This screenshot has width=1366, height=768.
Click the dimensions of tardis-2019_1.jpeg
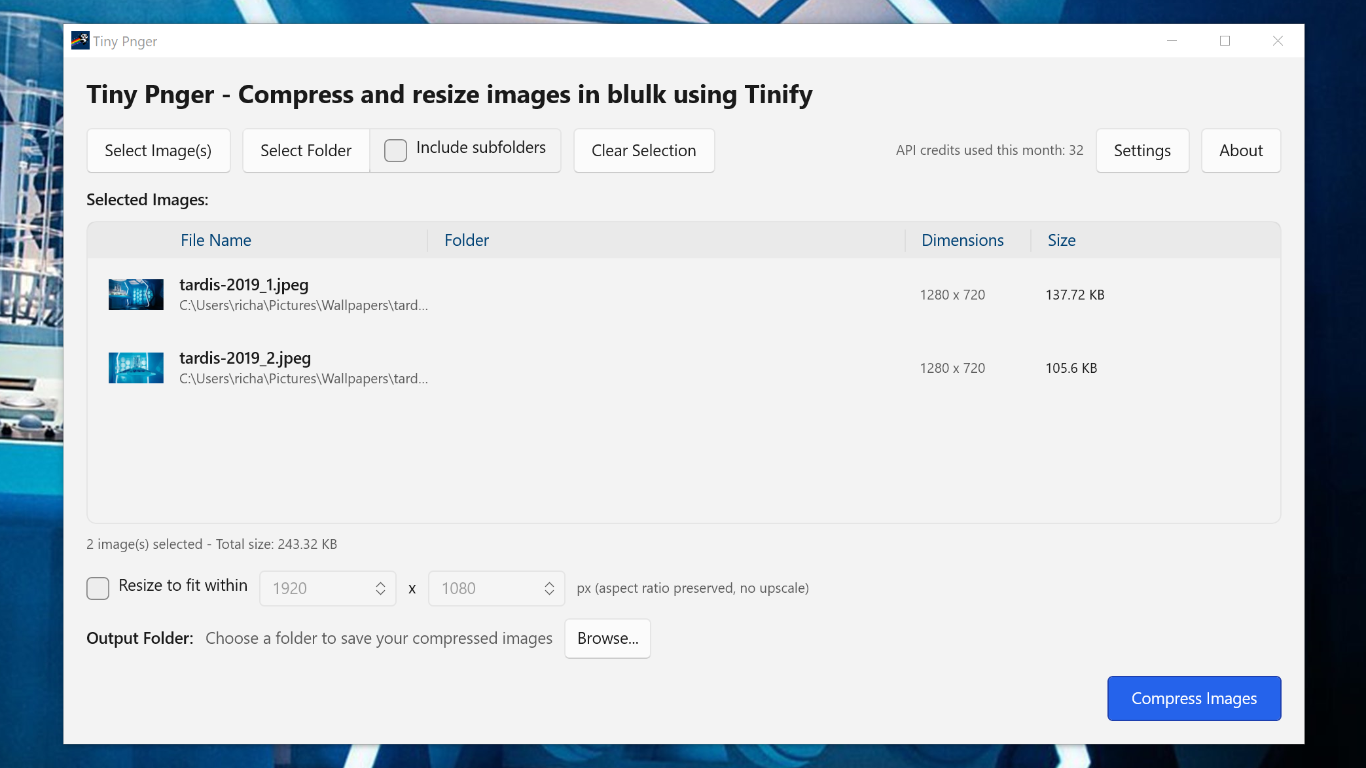tap(953, 295)
